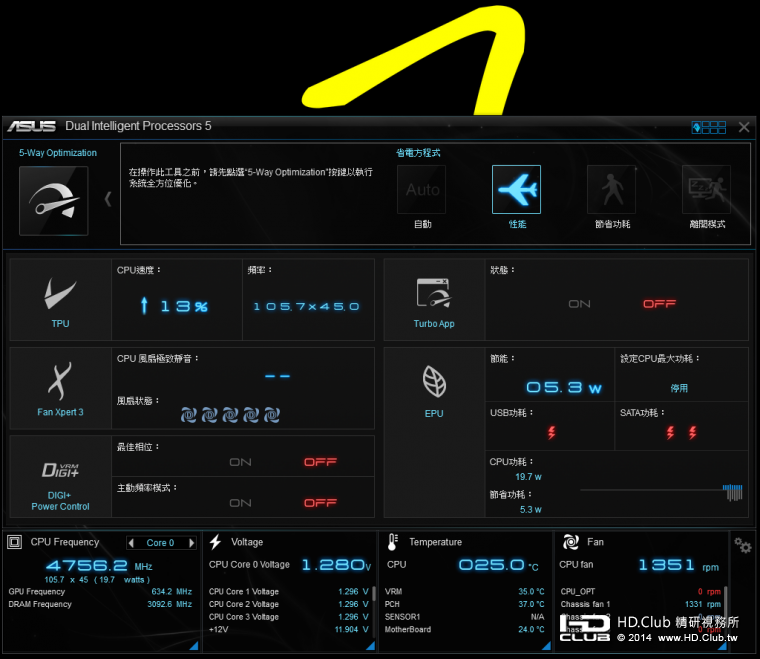Set active frequency mode to OFF
The width and height of the screenshot is (760, 659).
[320, 503]
